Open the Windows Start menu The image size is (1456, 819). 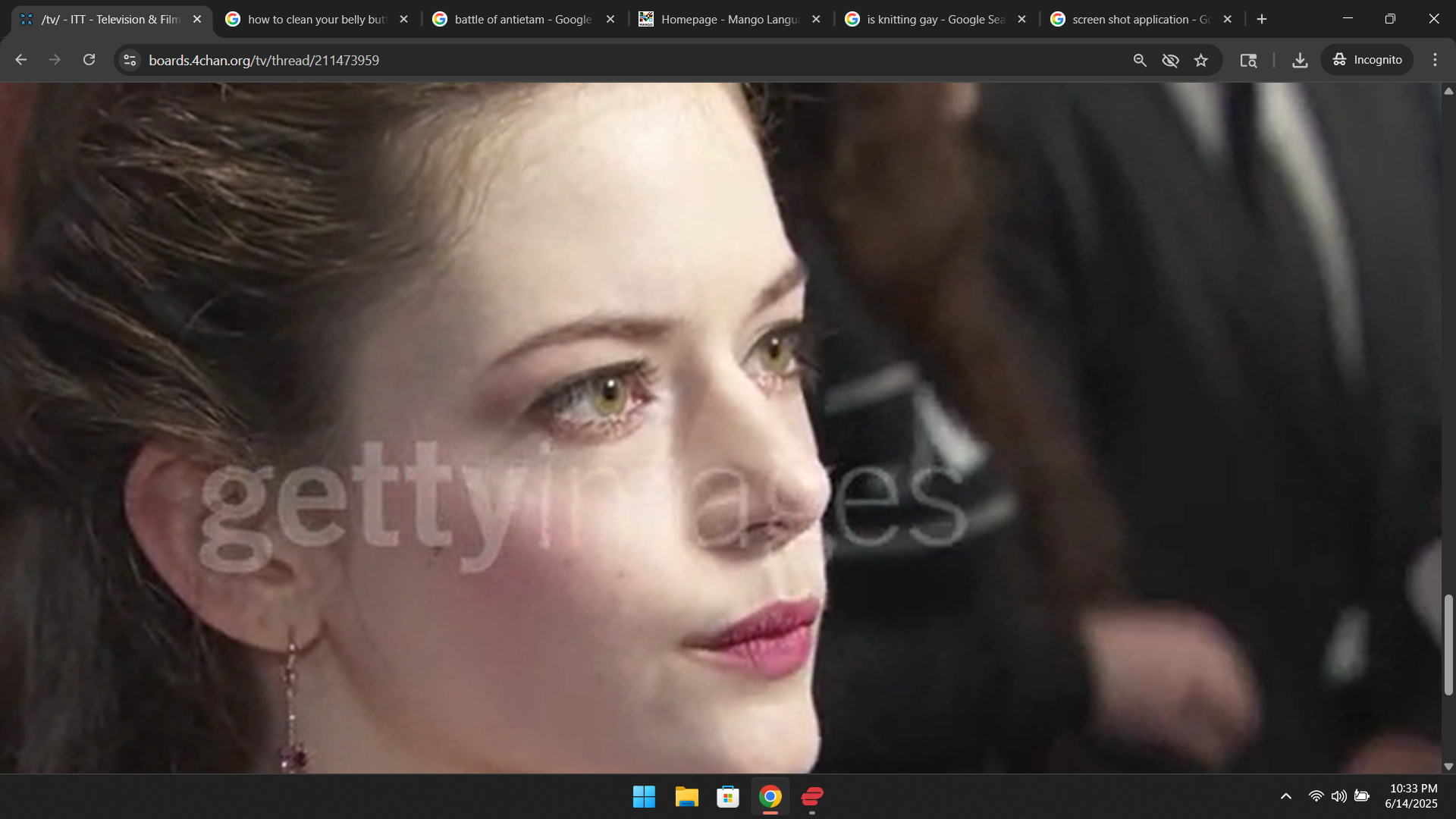tap(644, 797)
